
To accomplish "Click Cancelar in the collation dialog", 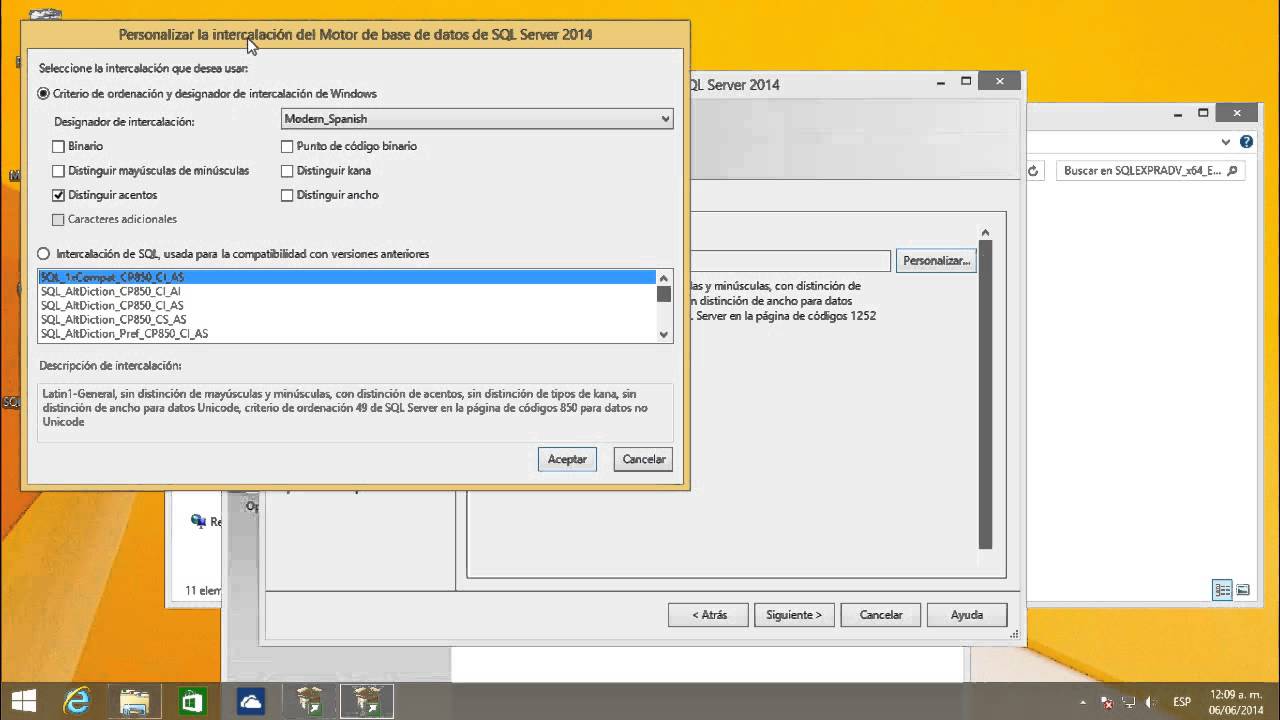I will pyautogui.click(x=643, y=459).
